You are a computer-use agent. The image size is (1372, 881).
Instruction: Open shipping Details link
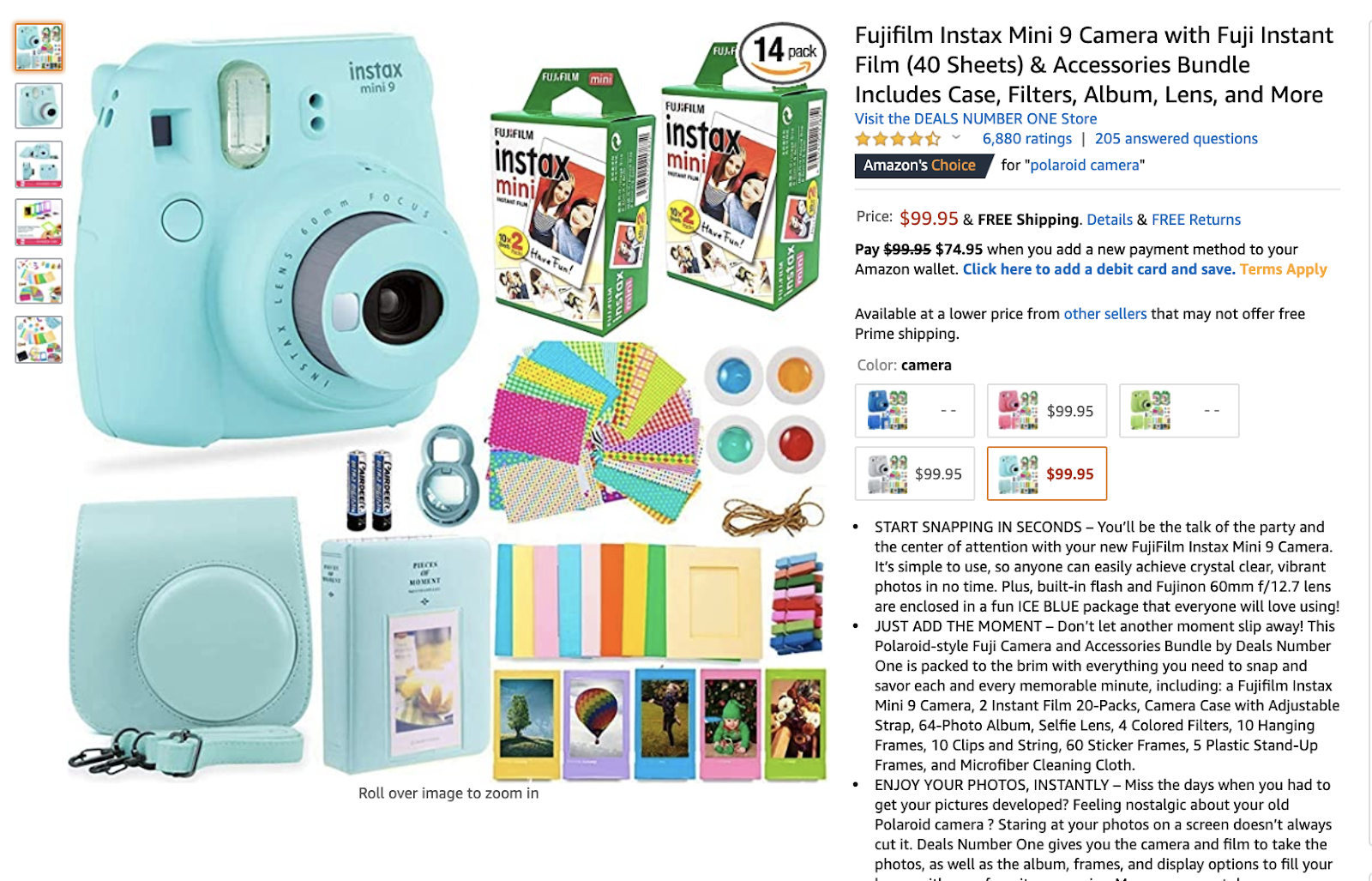1109,220
